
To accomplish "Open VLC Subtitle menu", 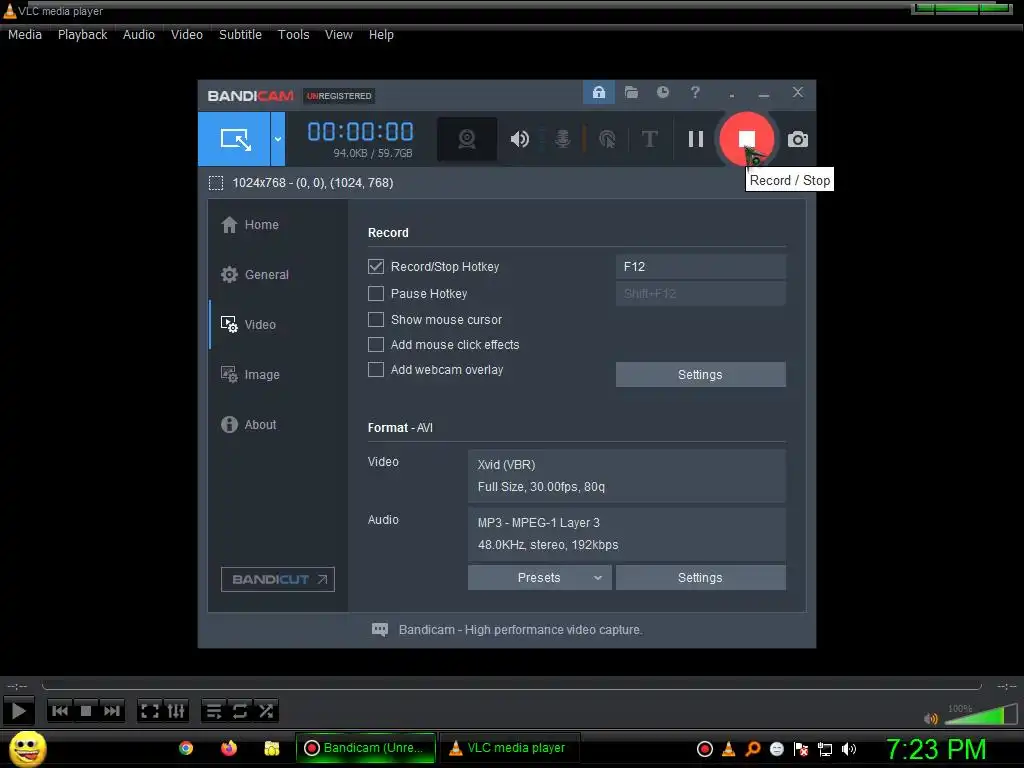I will (240, 35).
